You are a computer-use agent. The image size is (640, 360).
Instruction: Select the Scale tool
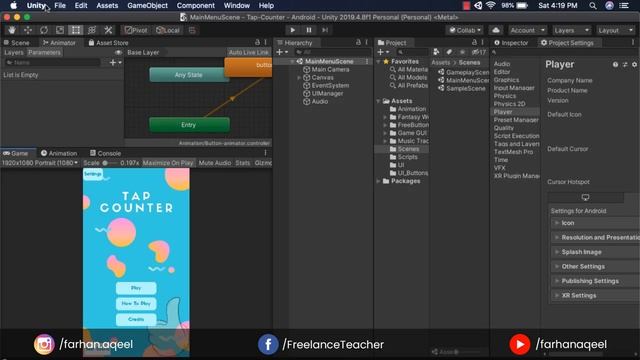60,30
